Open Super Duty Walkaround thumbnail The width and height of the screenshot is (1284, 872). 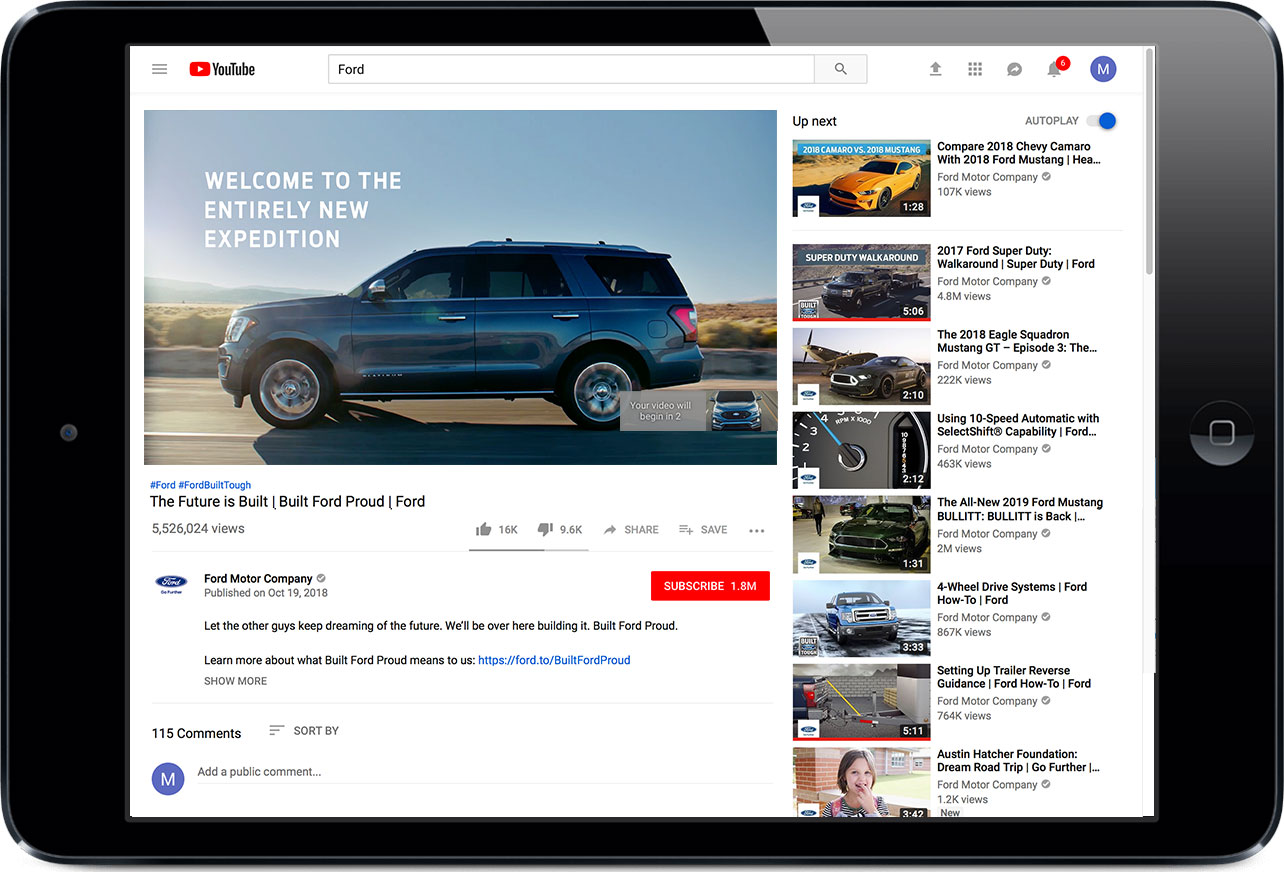[861, 283]
